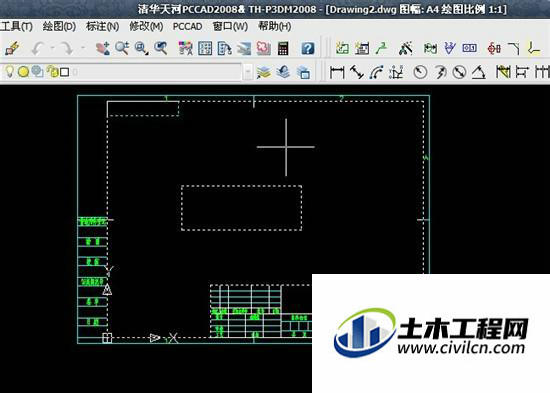Open the Undo history dropdown arrow
This screenshot has width=550, height=393.
(x=52, y=48)
